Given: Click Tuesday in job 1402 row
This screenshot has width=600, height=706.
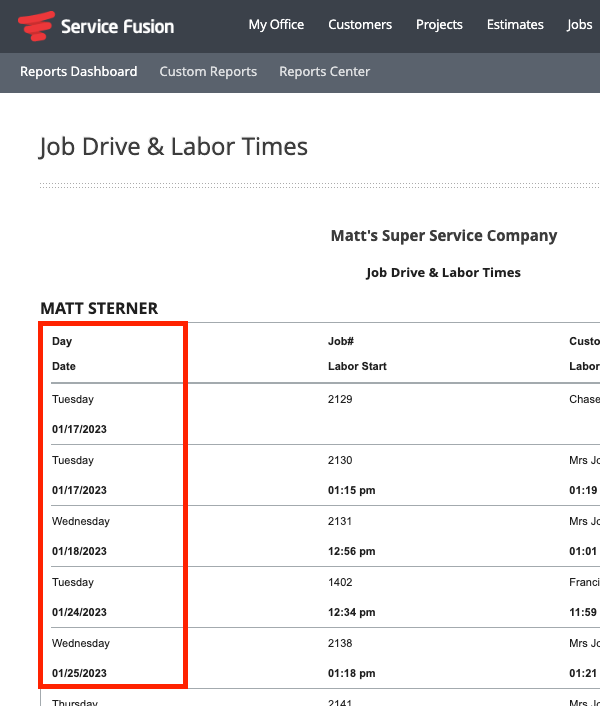Looking at the screenshot, I should [x=73, y=582].
